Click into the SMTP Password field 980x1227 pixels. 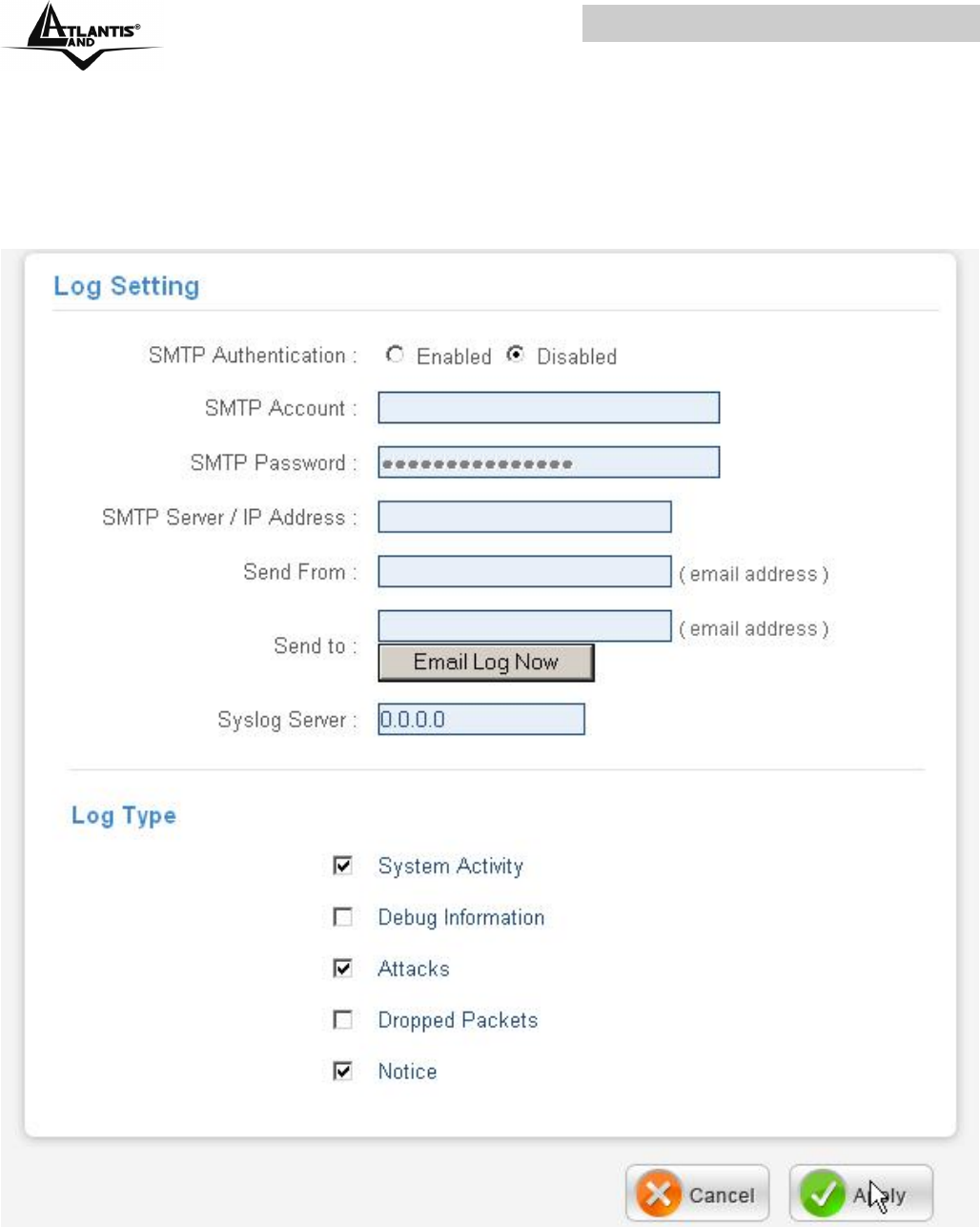coord(548,462)
